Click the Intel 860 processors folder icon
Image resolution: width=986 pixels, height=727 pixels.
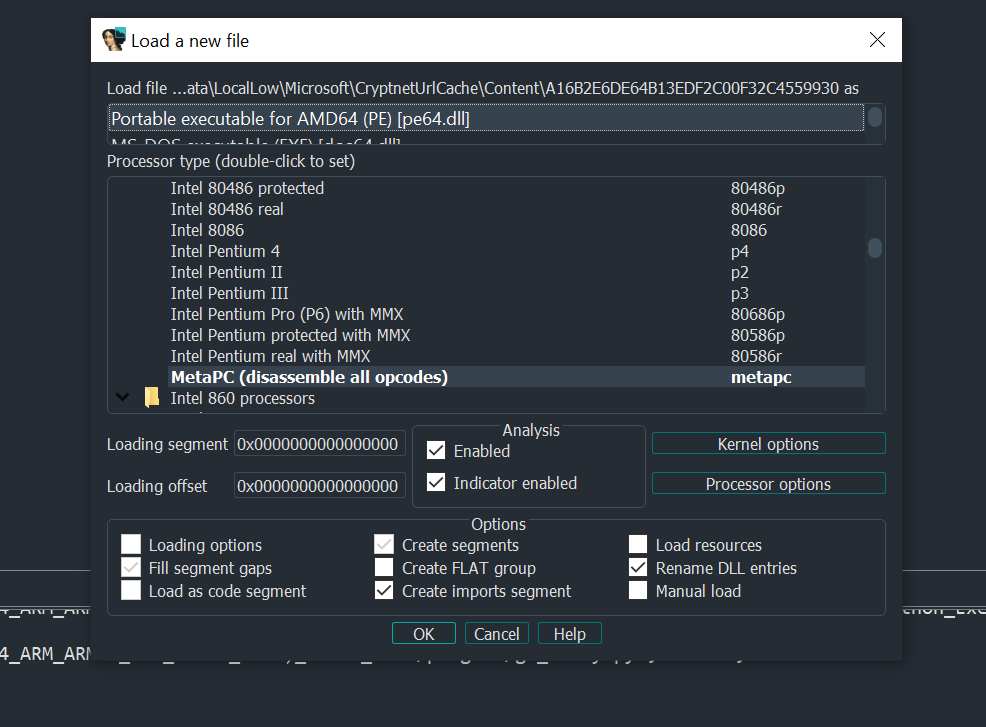(152, 398)
